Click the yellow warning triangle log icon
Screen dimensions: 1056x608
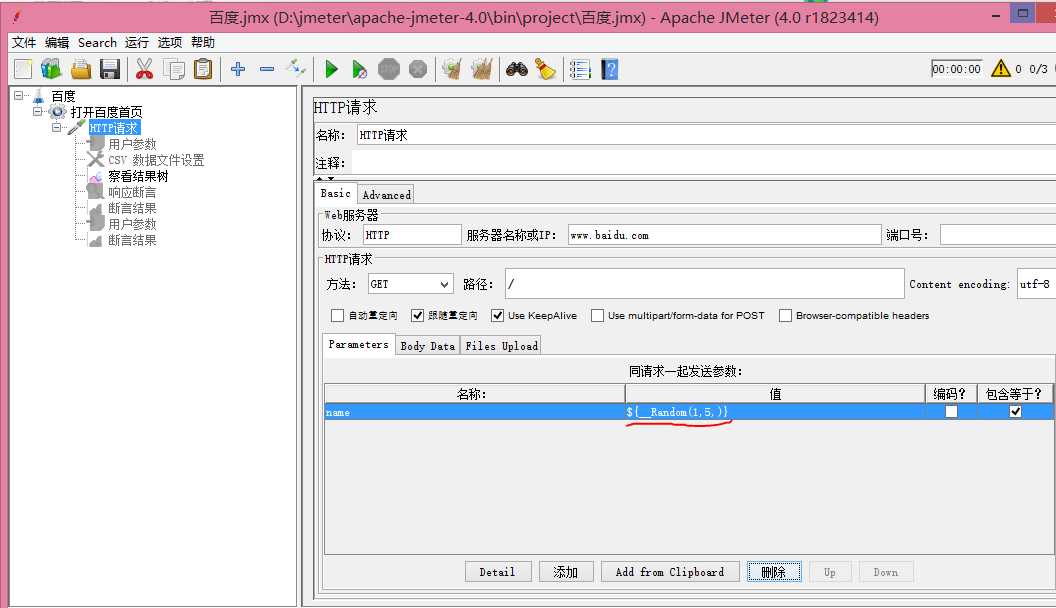tap(1001, 69)
